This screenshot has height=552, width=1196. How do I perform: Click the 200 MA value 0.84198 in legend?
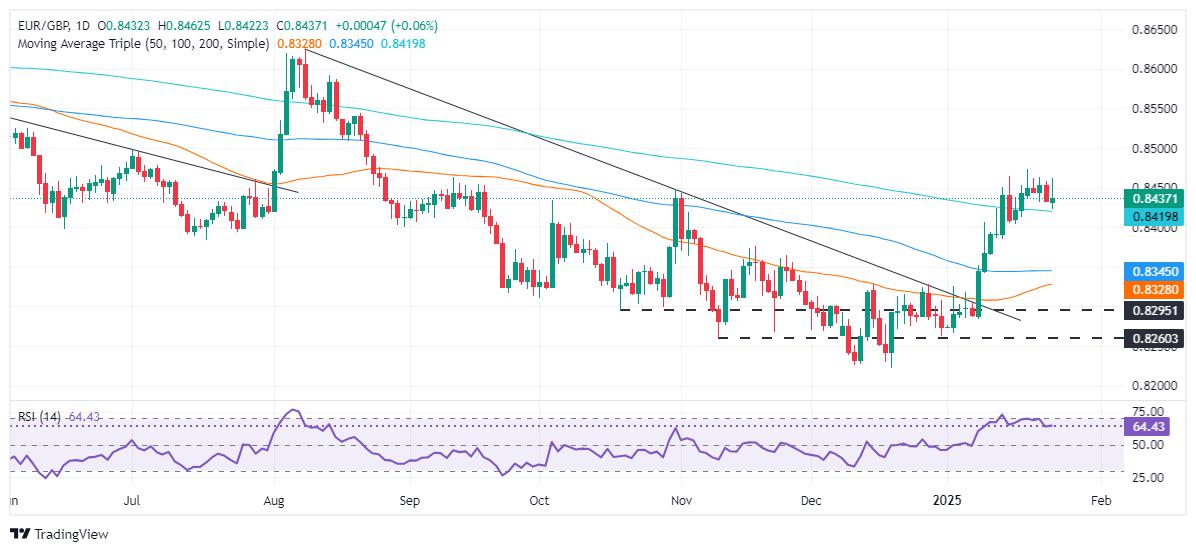click(401, 45)
